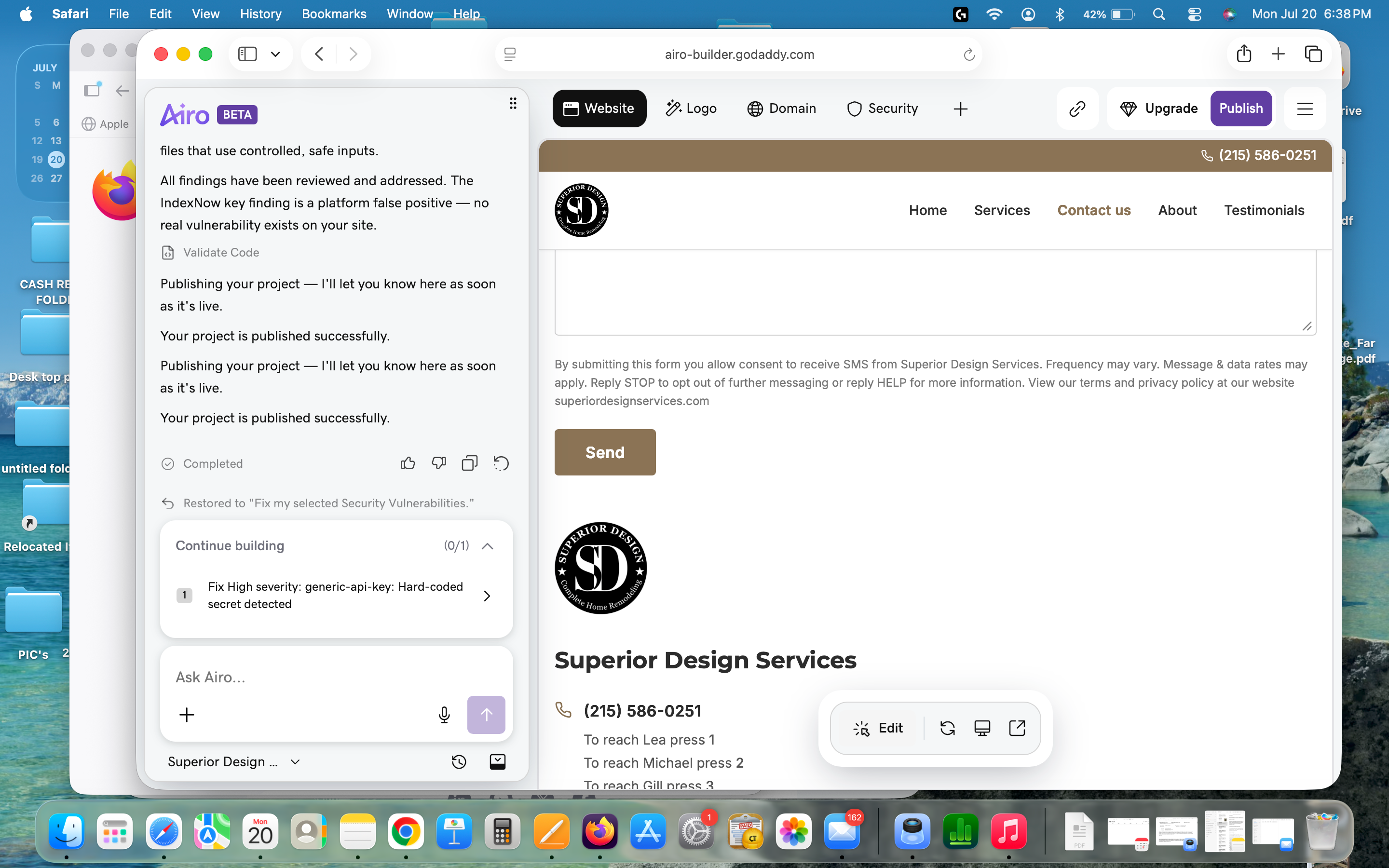Reload the page in Safari address bar
This screenshot has width=1389, height=868.
tap(969, 54)
